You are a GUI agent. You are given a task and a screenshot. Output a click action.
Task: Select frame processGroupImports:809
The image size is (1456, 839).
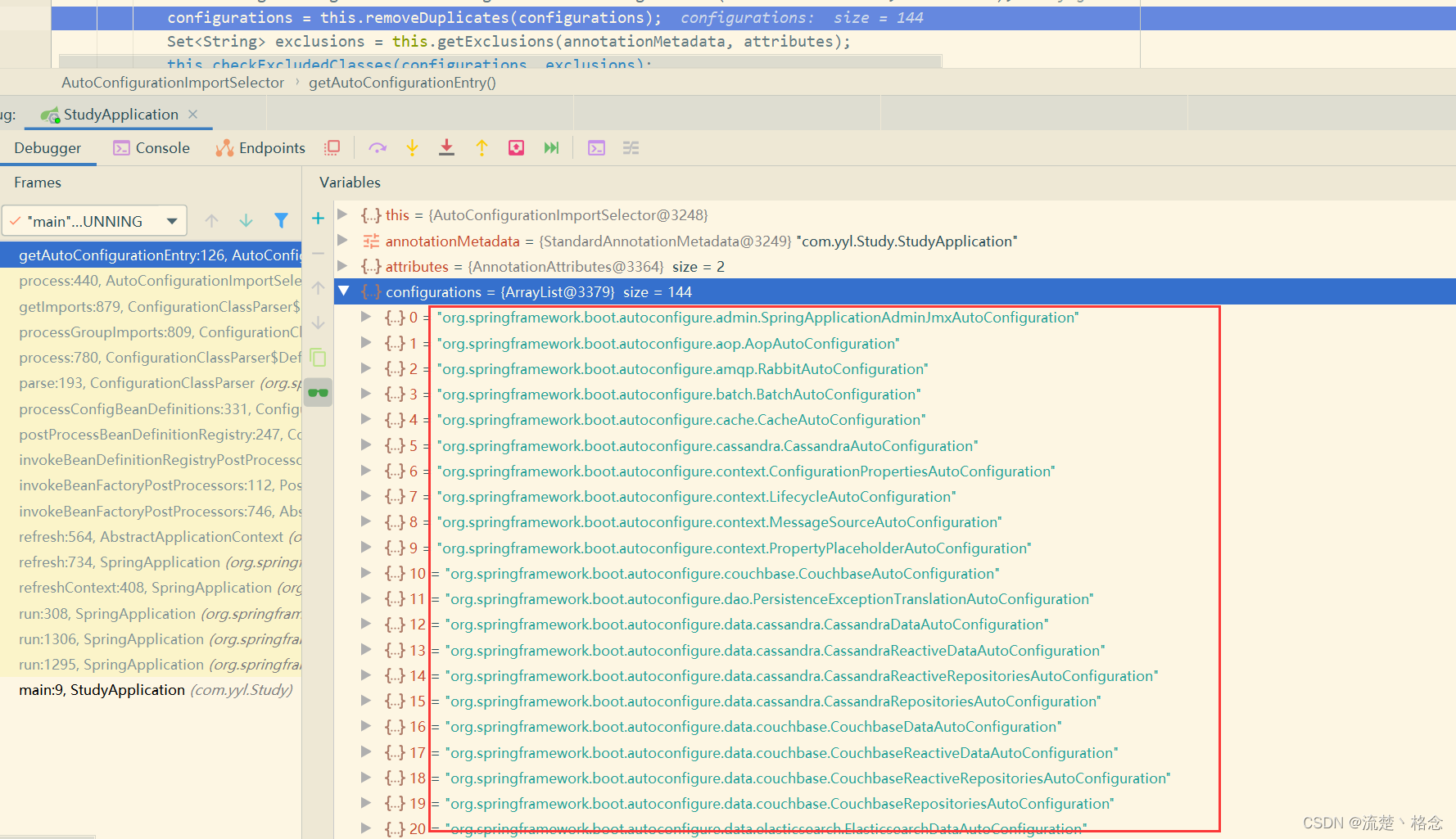tap(151, 332)
